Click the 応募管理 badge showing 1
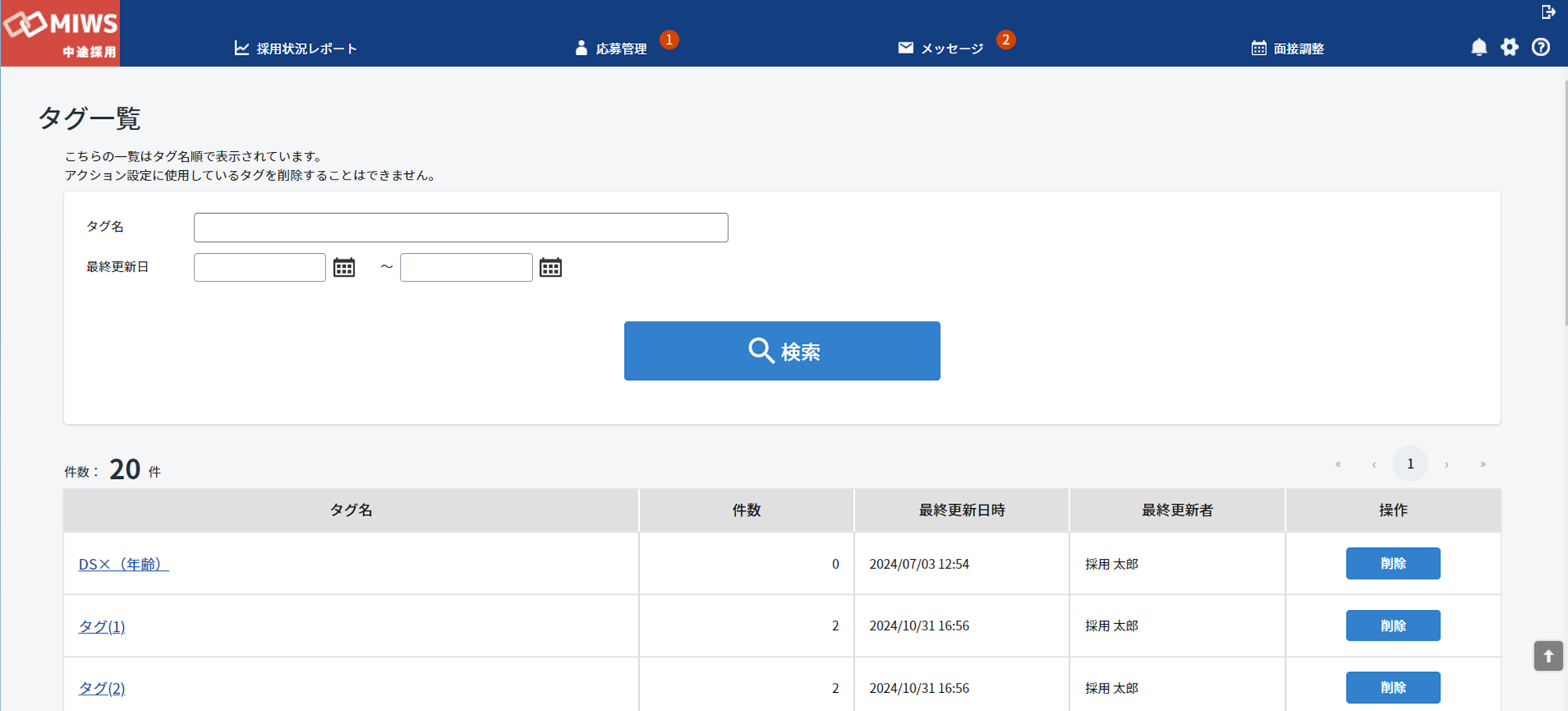Image resolution: width=1568 pixels, height=711 pixels. click(669, 39)
